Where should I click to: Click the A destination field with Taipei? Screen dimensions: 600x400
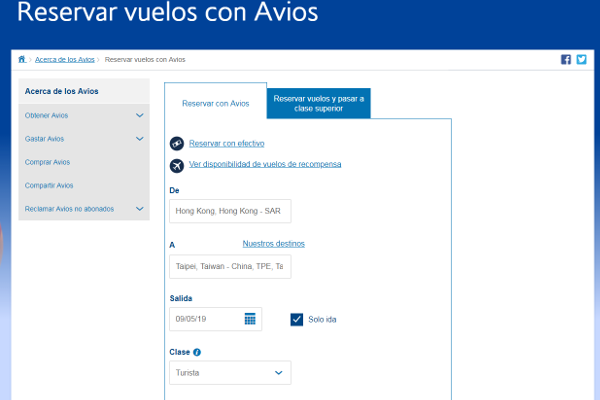coord(230,266)
